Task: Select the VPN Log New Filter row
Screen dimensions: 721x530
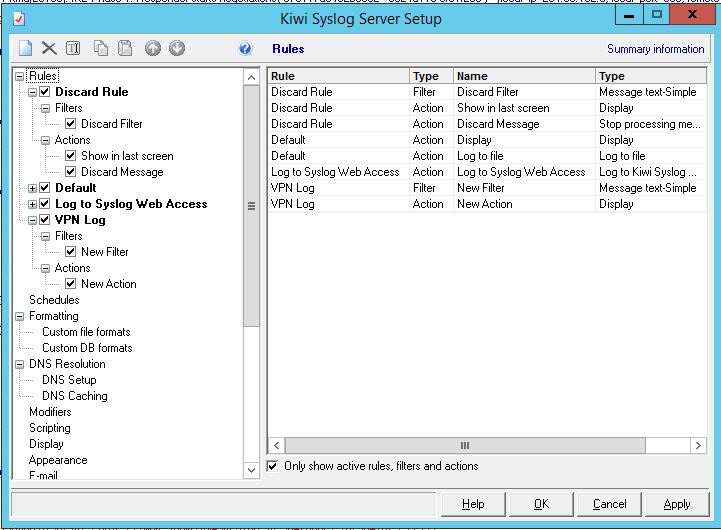Action: [487, 188]
